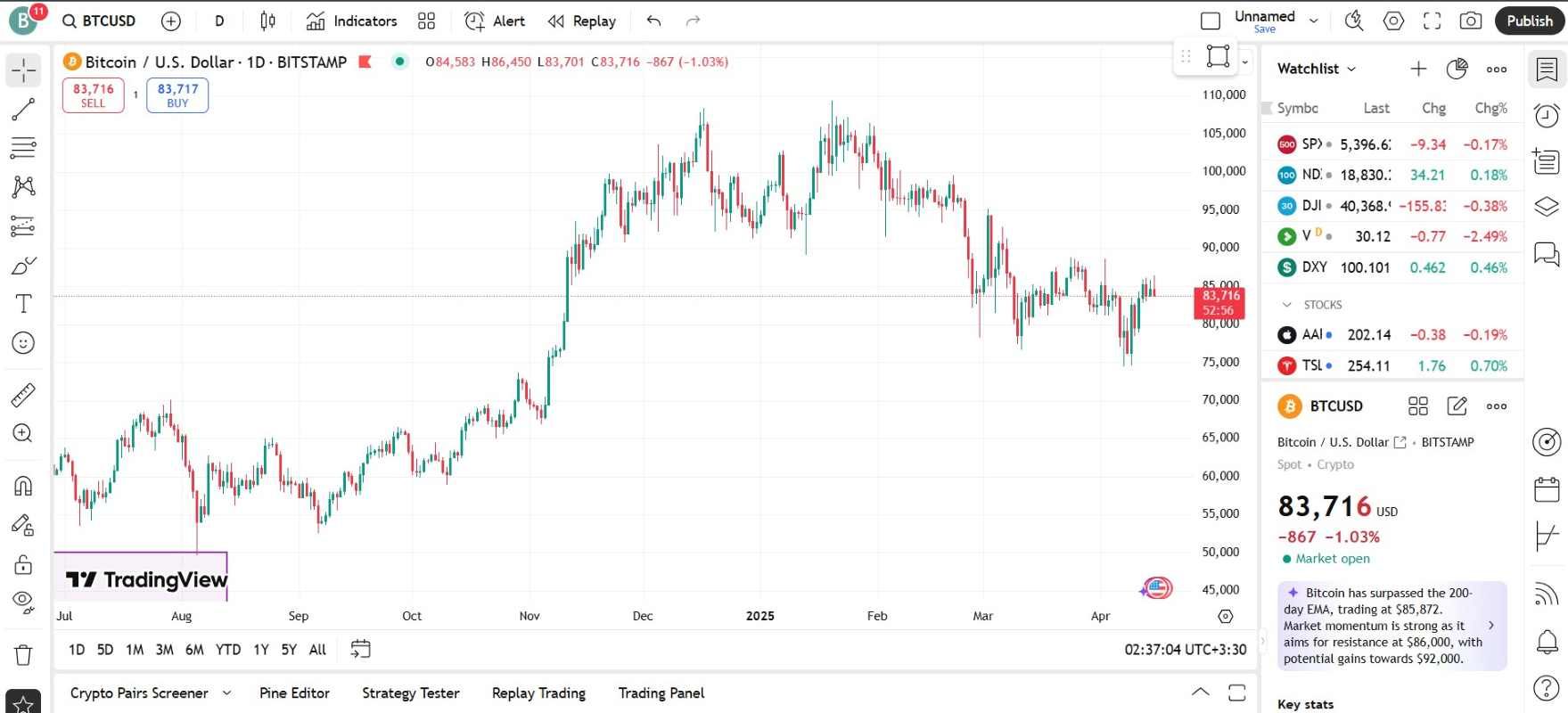
Task: Expand the Unnamed layout dropdown arrow
Action: [x=1313, y=20]
